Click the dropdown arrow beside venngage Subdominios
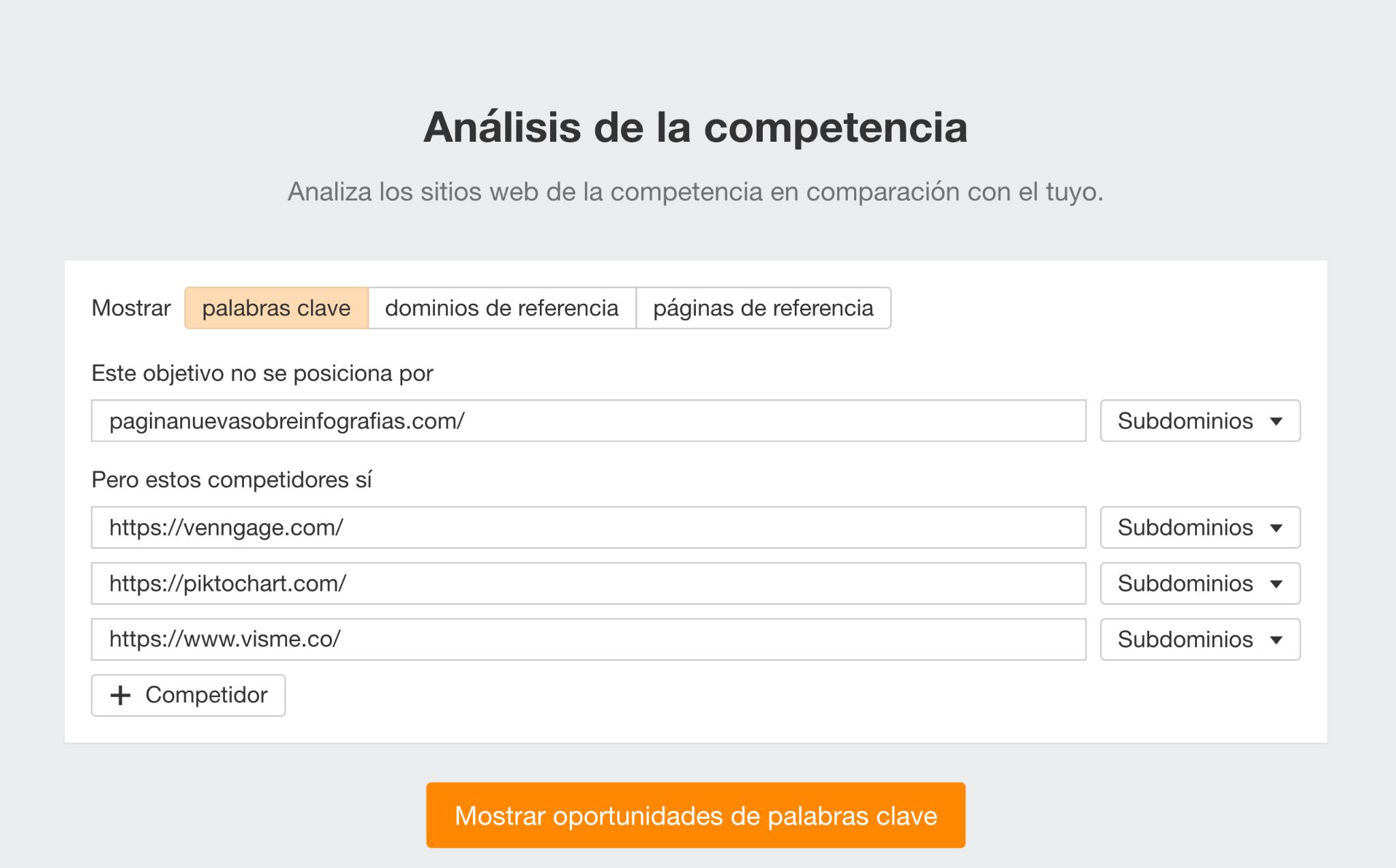 (1276, 527)
